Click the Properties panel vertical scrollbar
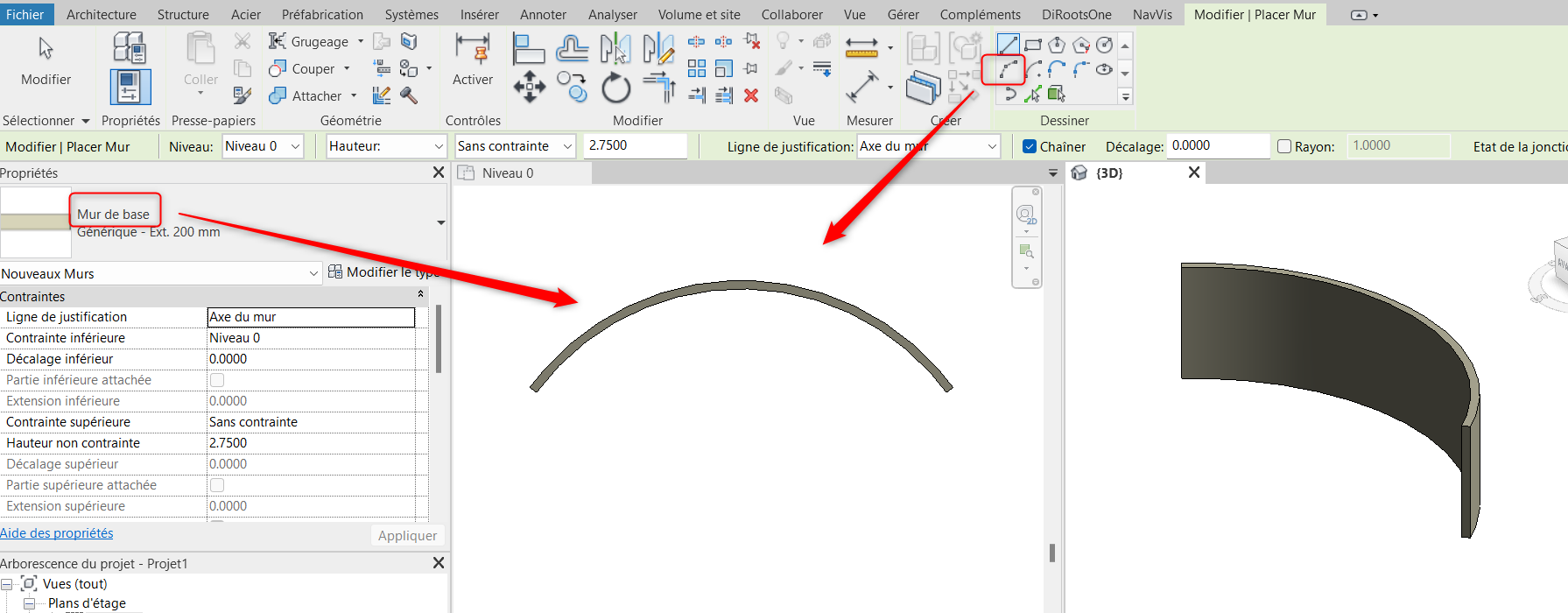Viewport: 1568px width, 613px height. [438, 338]
